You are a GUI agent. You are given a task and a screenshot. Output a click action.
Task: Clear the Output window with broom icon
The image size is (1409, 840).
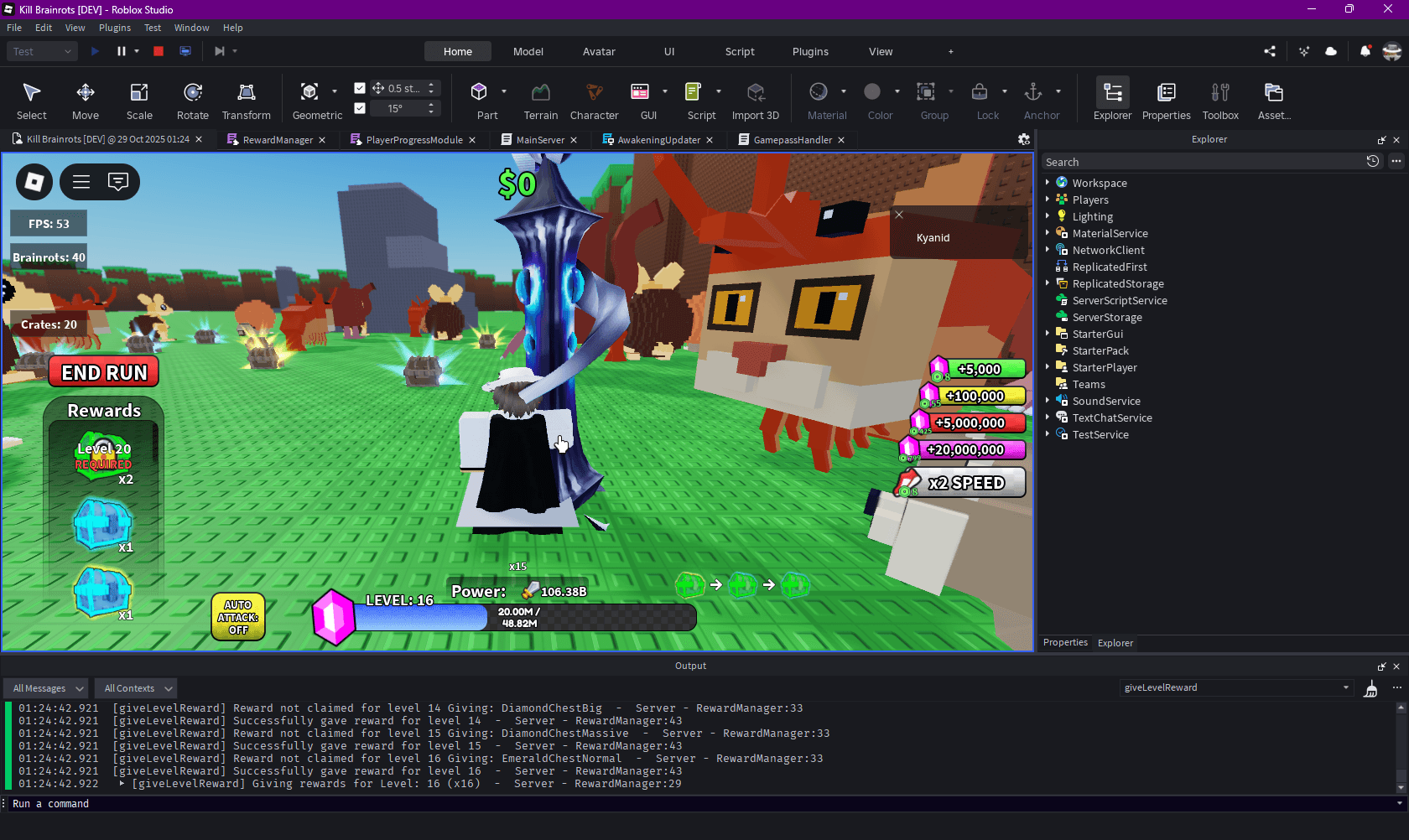coord(1370,689)
